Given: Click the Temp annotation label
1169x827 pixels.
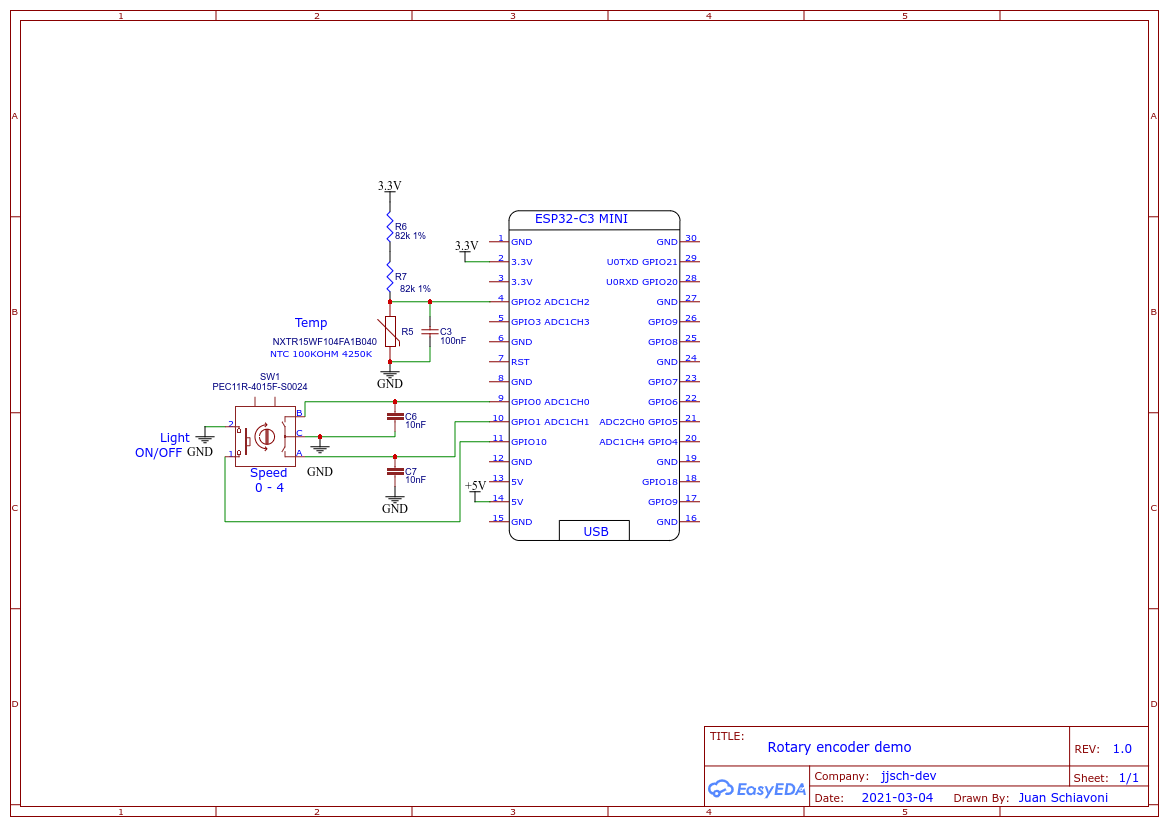Looking at the screenshot, I should 311,322.
